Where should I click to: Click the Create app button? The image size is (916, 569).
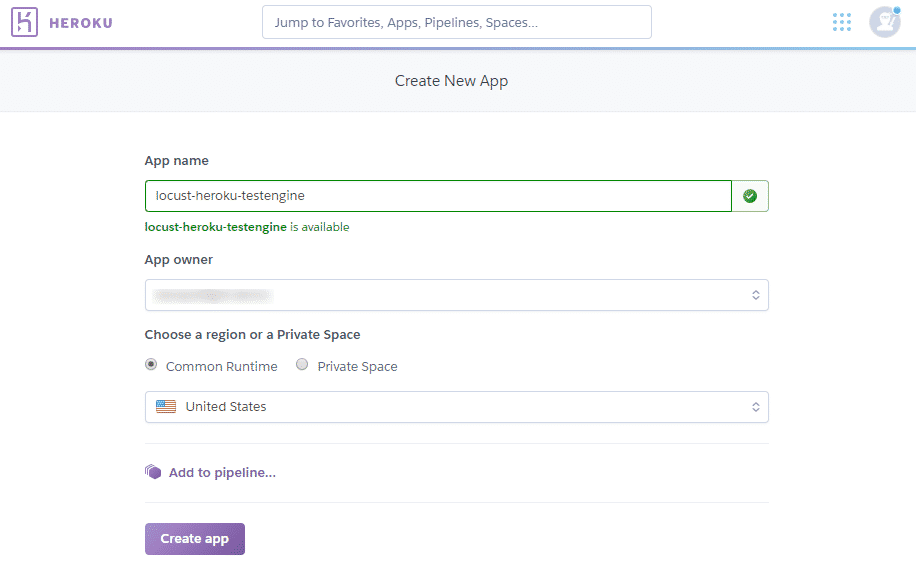[x=195, y=539]
